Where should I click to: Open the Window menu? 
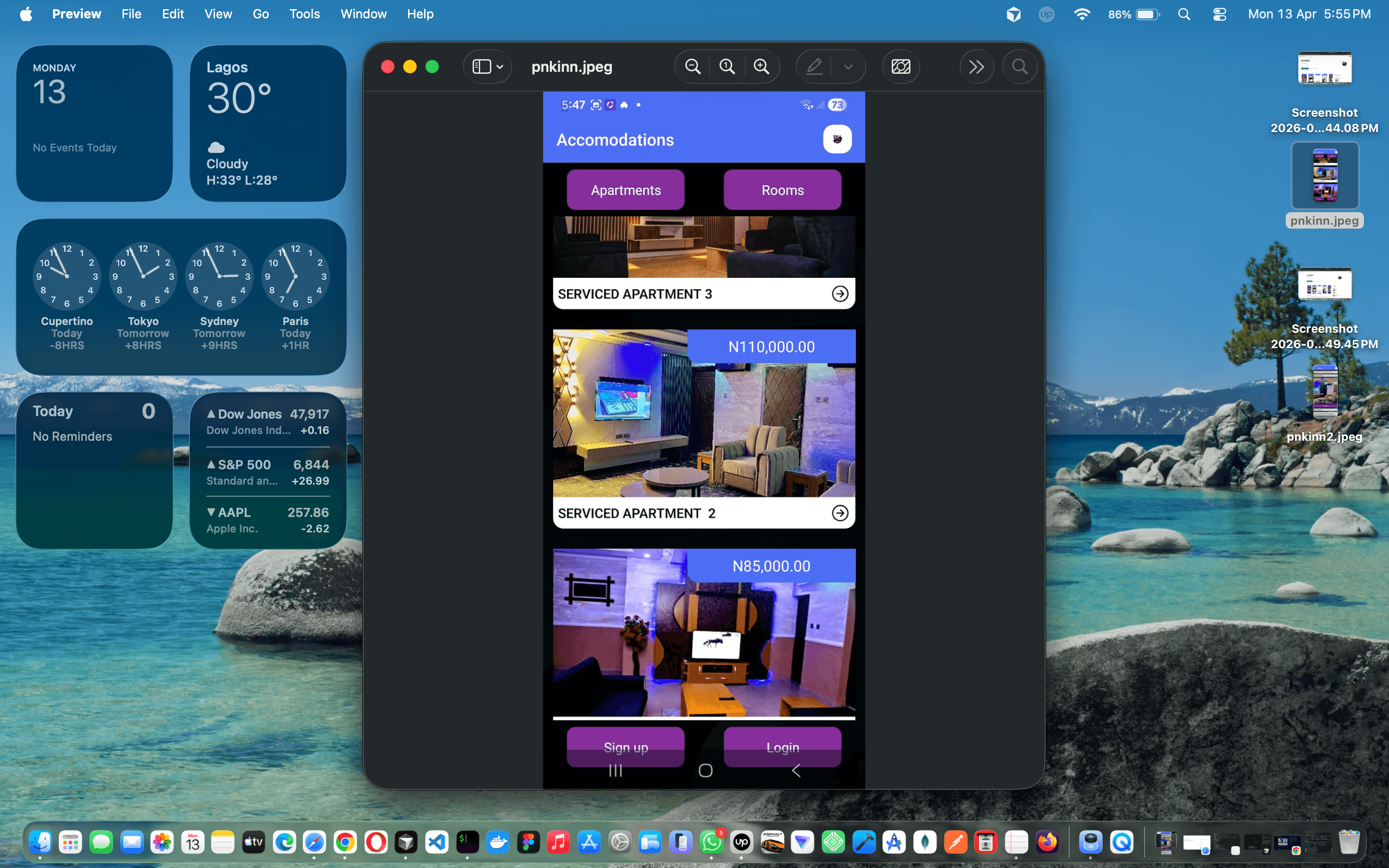(363, 14)
